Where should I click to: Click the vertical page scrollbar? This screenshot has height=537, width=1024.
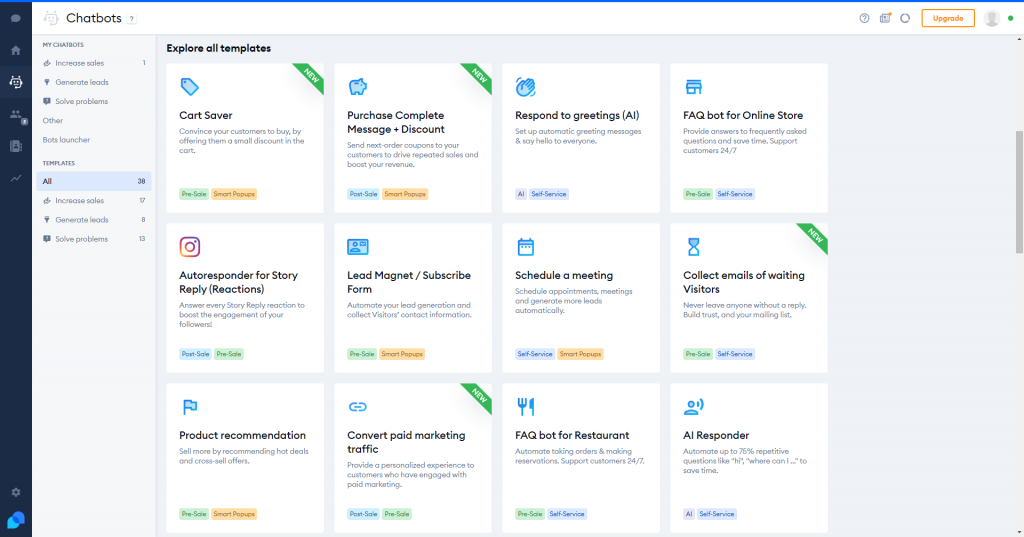[1019, 190]
